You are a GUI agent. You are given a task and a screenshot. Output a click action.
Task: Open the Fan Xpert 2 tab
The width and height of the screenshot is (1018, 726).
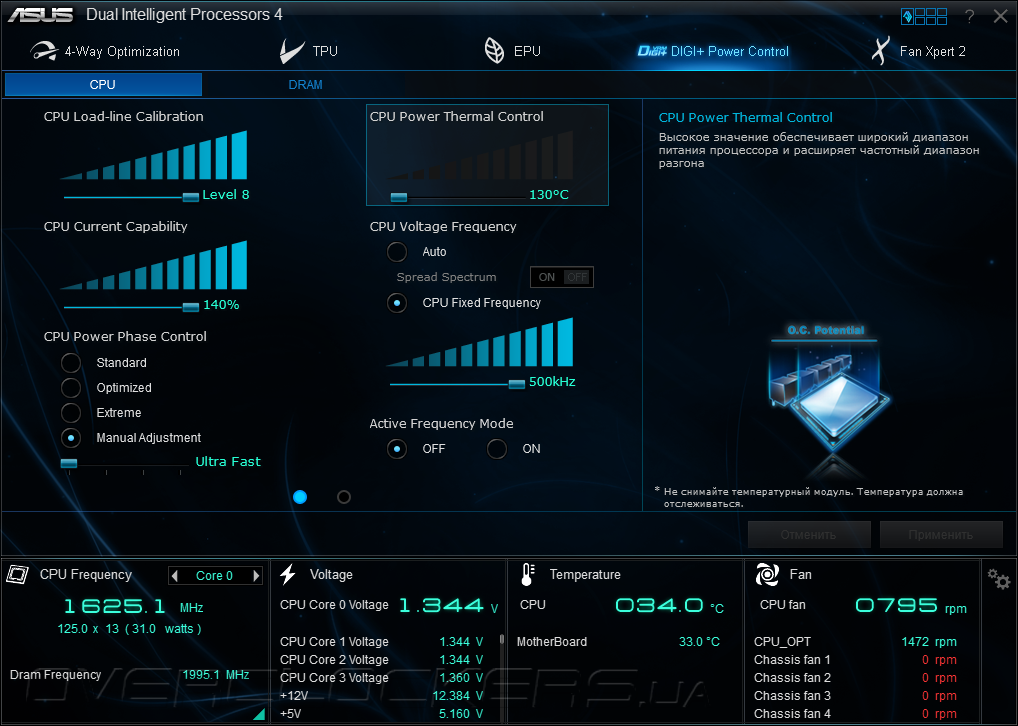pos(918,51)
